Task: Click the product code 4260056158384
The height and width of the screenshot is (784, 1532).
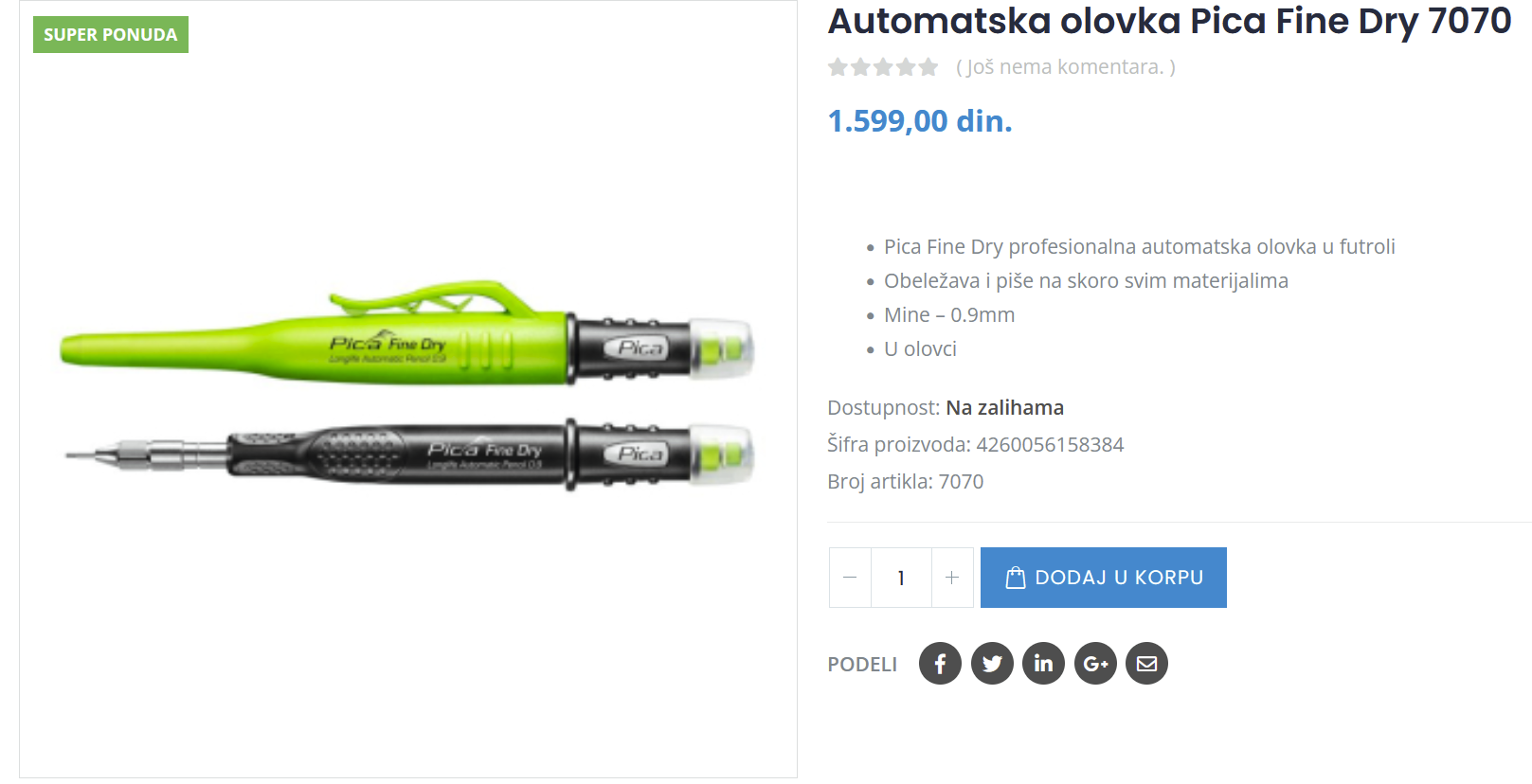Action: pyautogui.click(x=1050, y=445)
